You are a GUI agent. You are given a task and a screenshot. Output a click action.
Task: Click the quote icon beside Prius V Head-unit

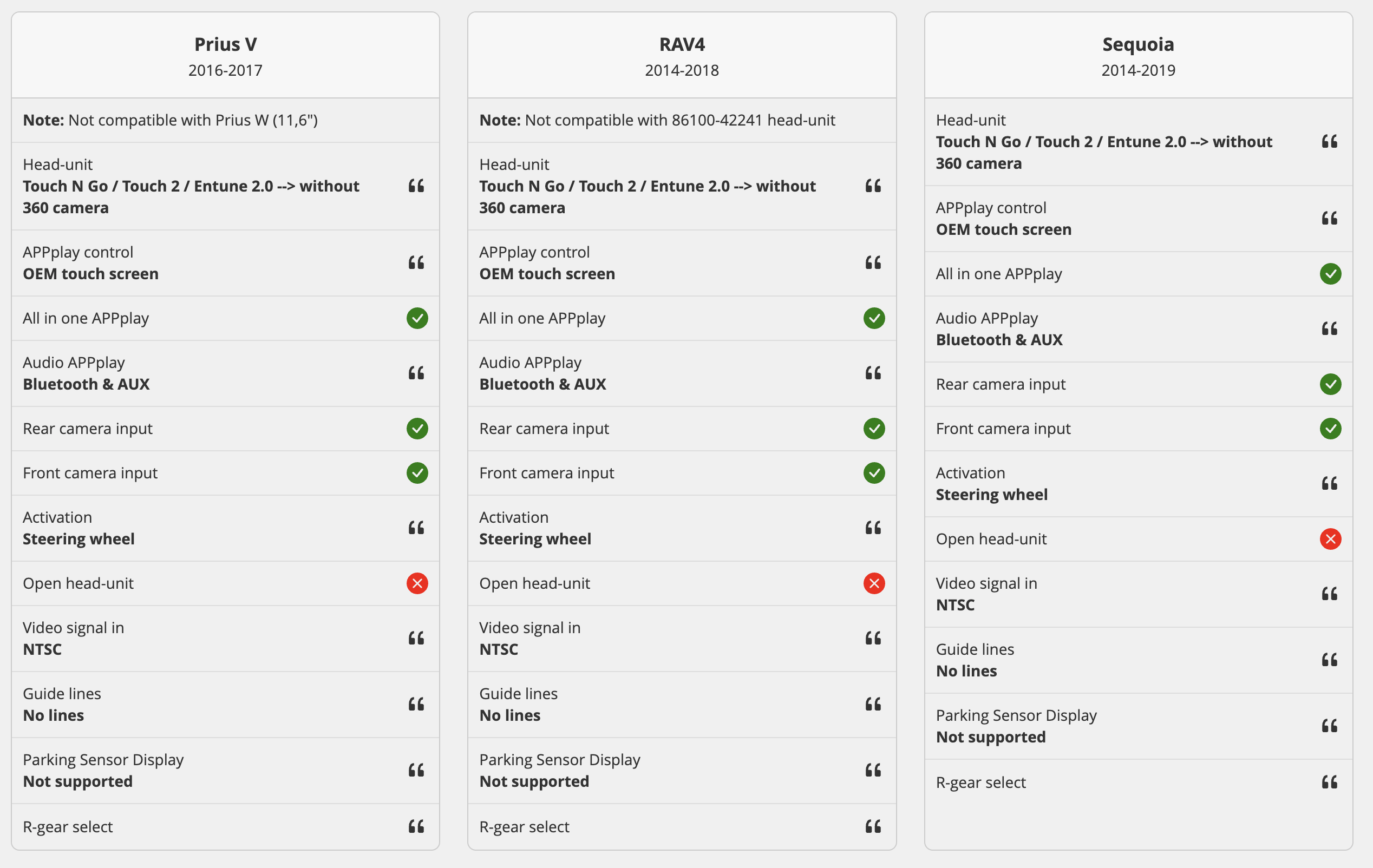pyautogui.click(x=416, y=186)
